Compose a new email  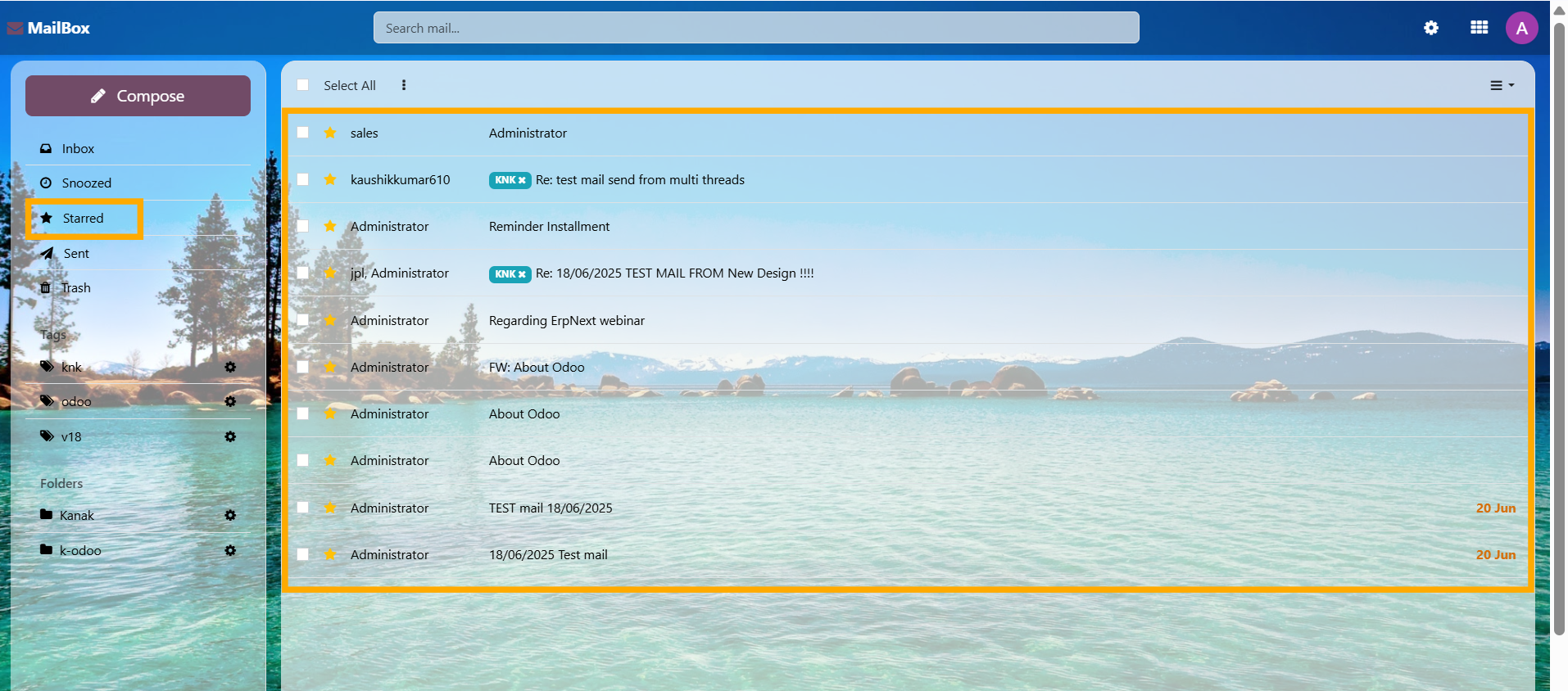tap(138, 96)
